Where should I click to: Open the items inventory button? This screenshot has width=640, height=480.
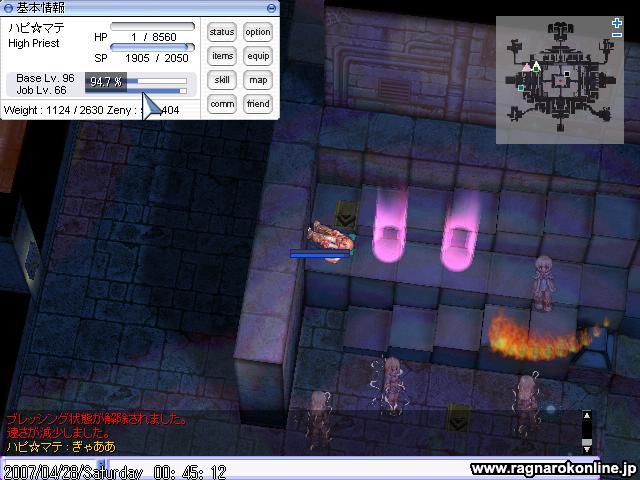(x=222, y=56)
